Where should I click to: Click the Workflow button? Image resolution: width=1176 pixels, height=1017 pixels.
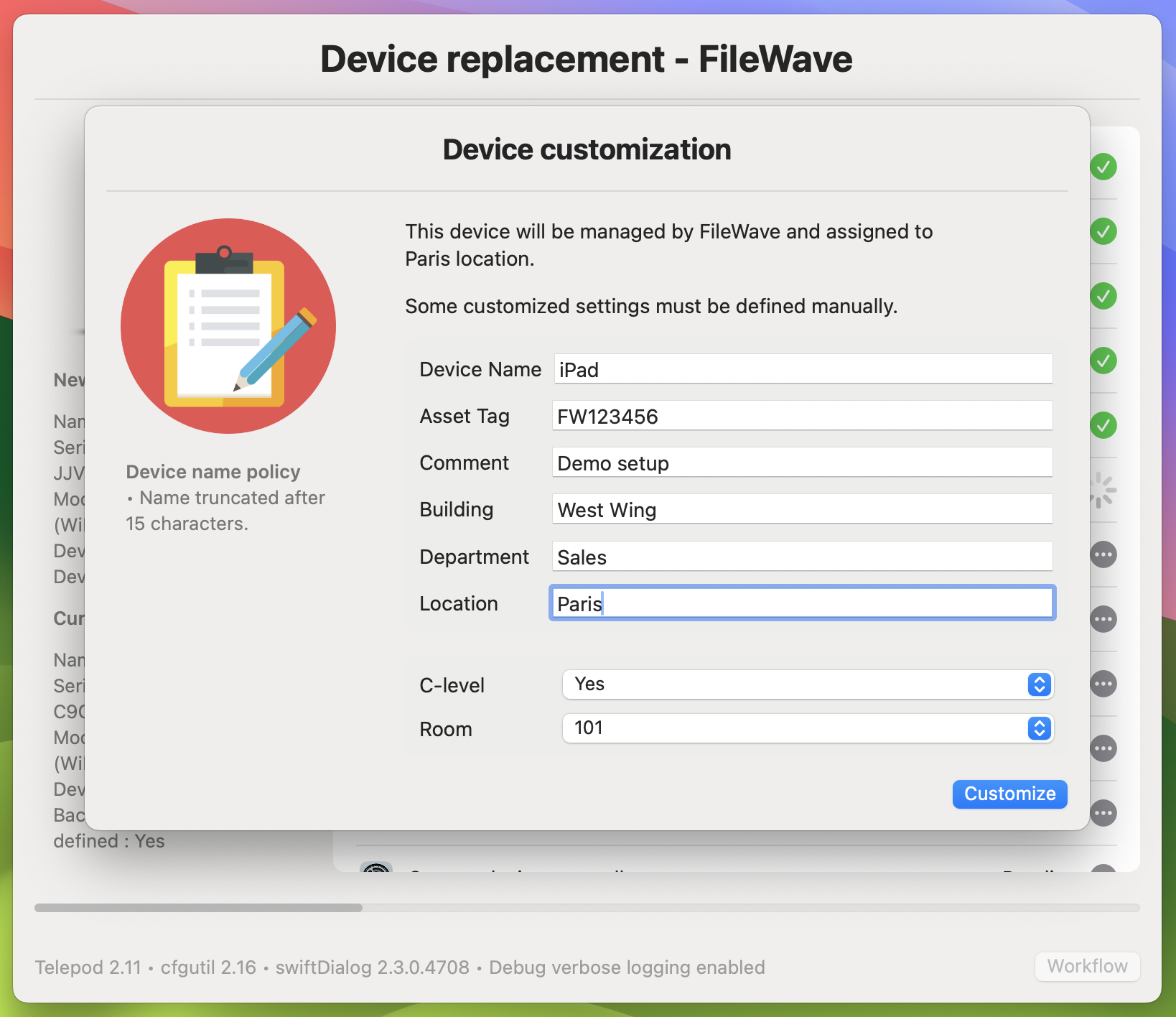(x=1087, y=966)
